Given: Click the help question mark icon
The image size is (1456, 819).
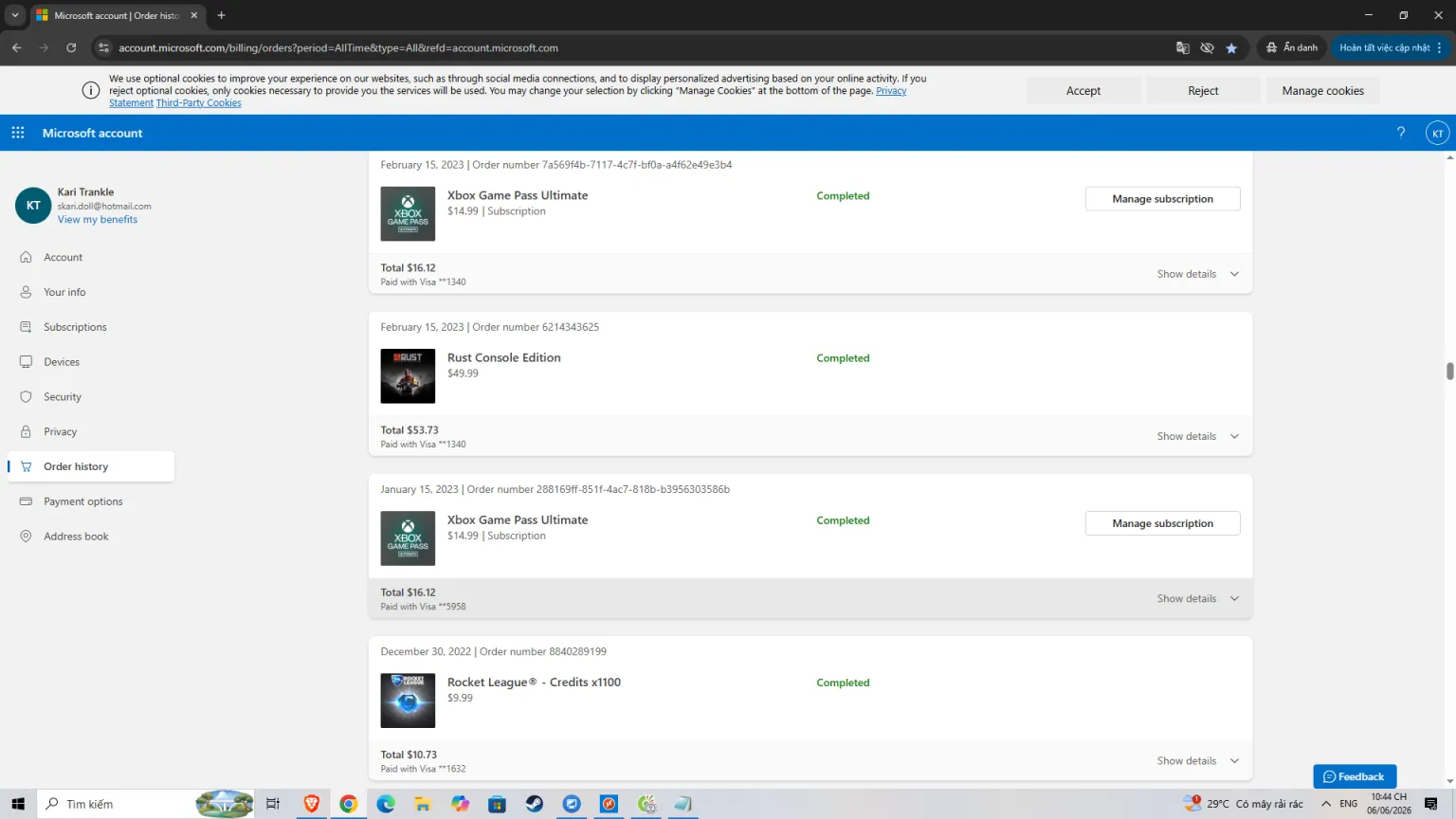Looking at the screenshot, I should pyautogui.click(x=1401, y=133).
